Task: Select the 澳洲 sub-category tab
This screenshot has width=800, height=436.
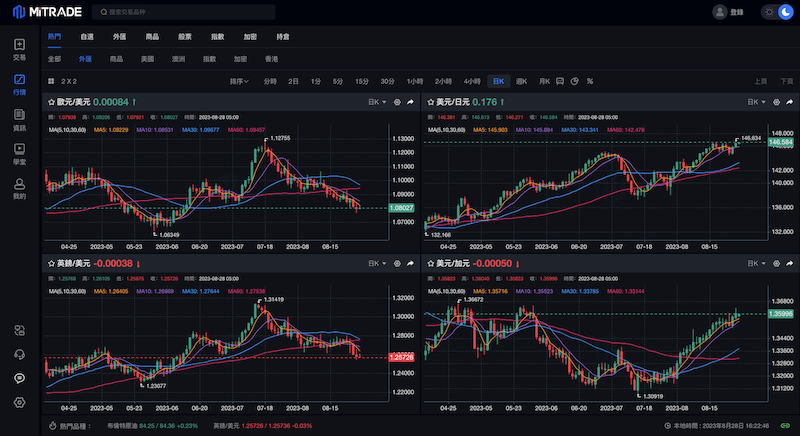Action: (x=178, y=59)
